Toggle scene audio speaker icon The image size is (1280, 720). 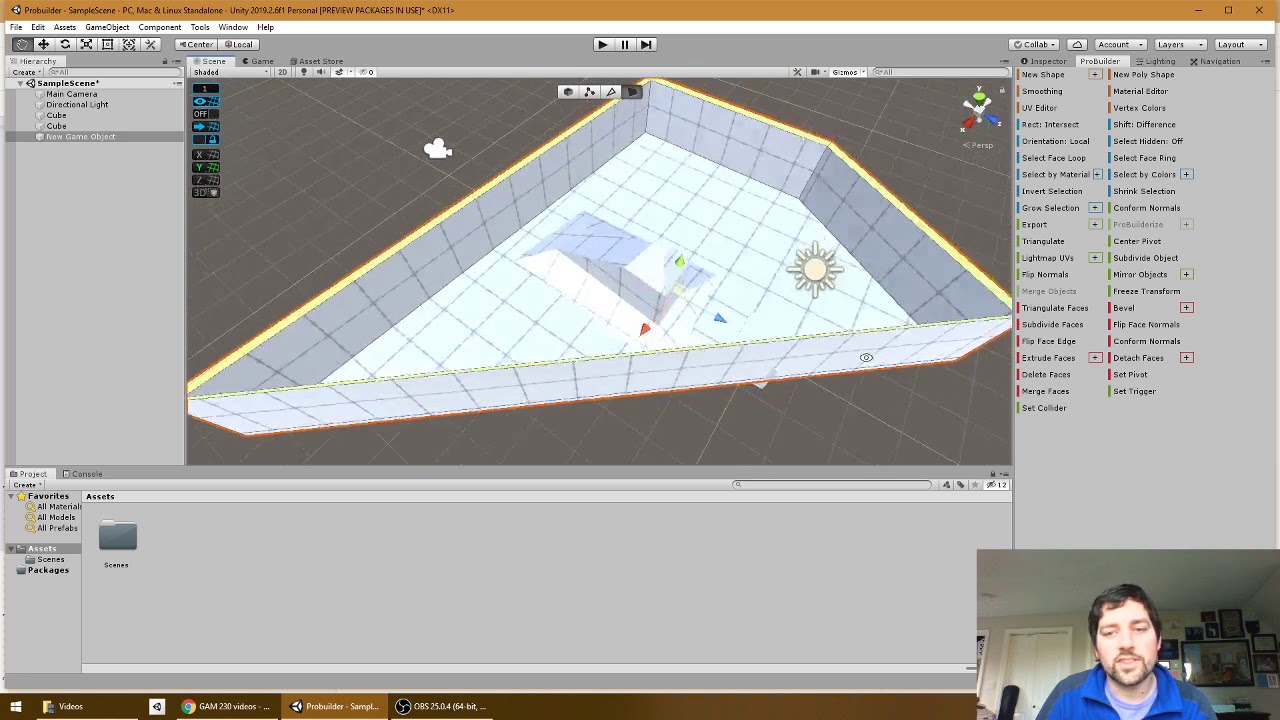[x=321, y=72]
